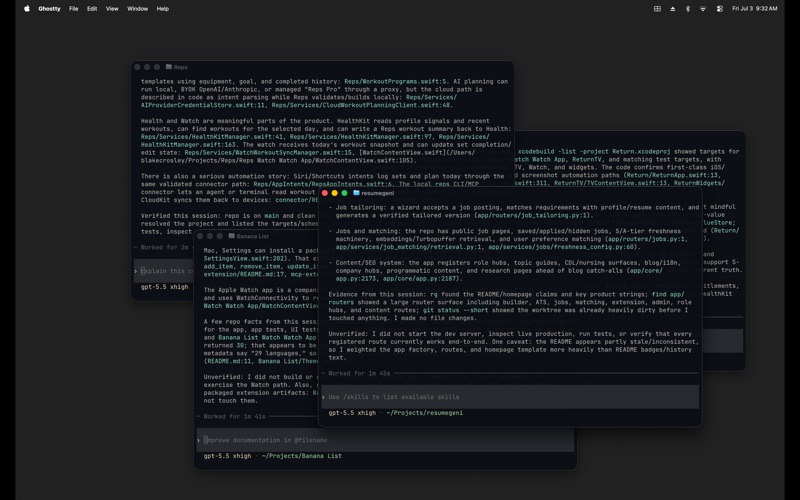The width and height of the screenshot is (800, 500).
Task: Open the Ghostty application menu
Action: pyautogui.click(x=49, y=9)
